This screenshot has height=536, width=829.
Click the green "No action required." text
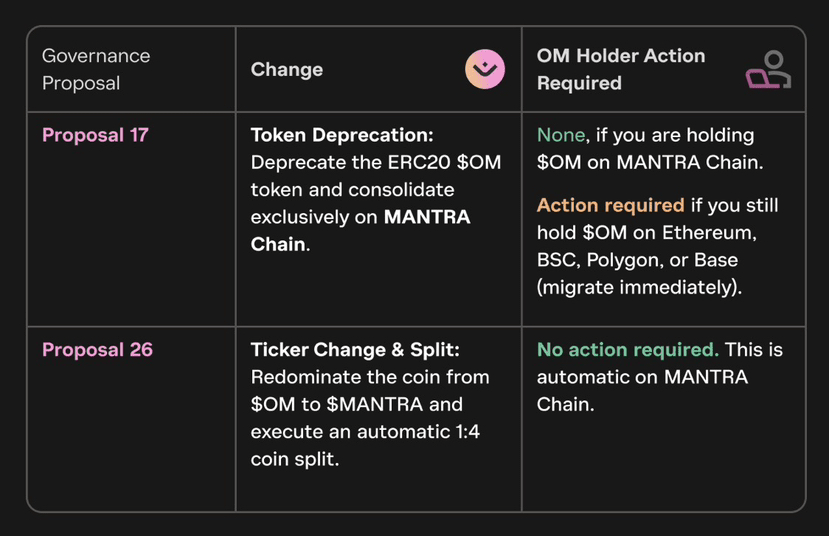627,350
